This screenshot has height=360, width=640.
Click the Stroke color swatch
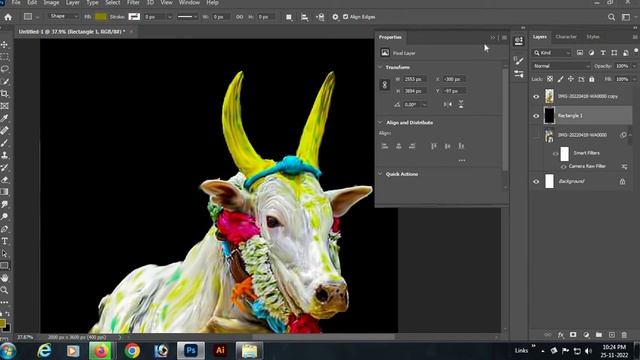(134, 17)
